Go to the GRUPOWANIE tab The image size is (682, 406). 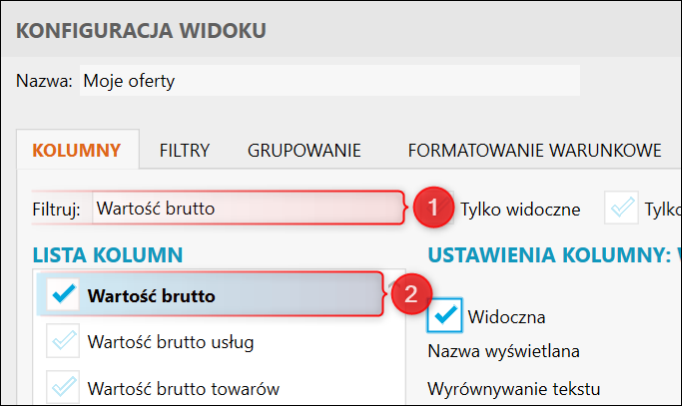point(304,151)
